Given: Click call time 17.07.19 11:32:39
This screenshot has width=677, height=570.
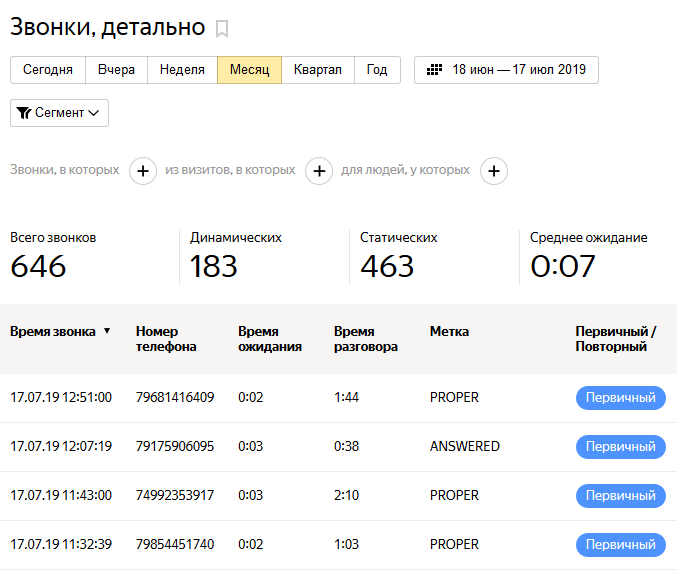Looking at the screenshot, I should point(61,544).
